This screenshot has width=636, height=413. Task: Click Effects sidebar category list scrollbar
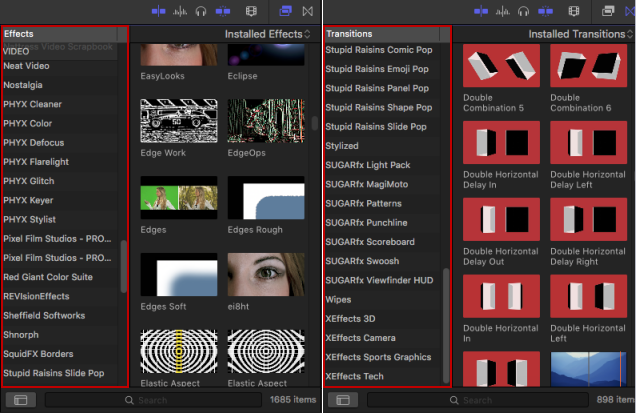(x=124, y=267)
